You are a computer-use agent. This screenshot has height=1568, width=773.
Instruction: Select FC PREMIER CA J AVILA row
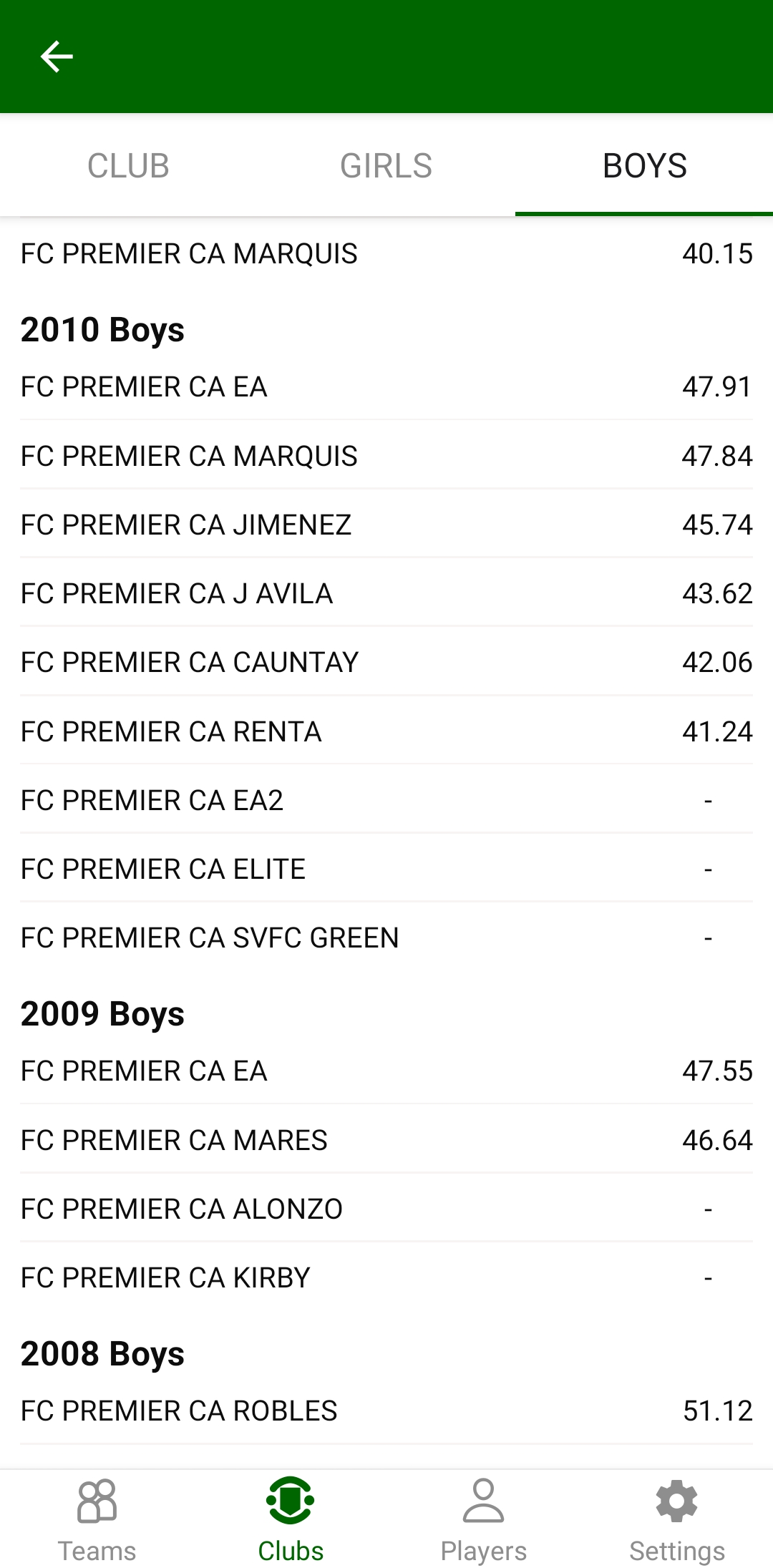(x=386, y=593)
